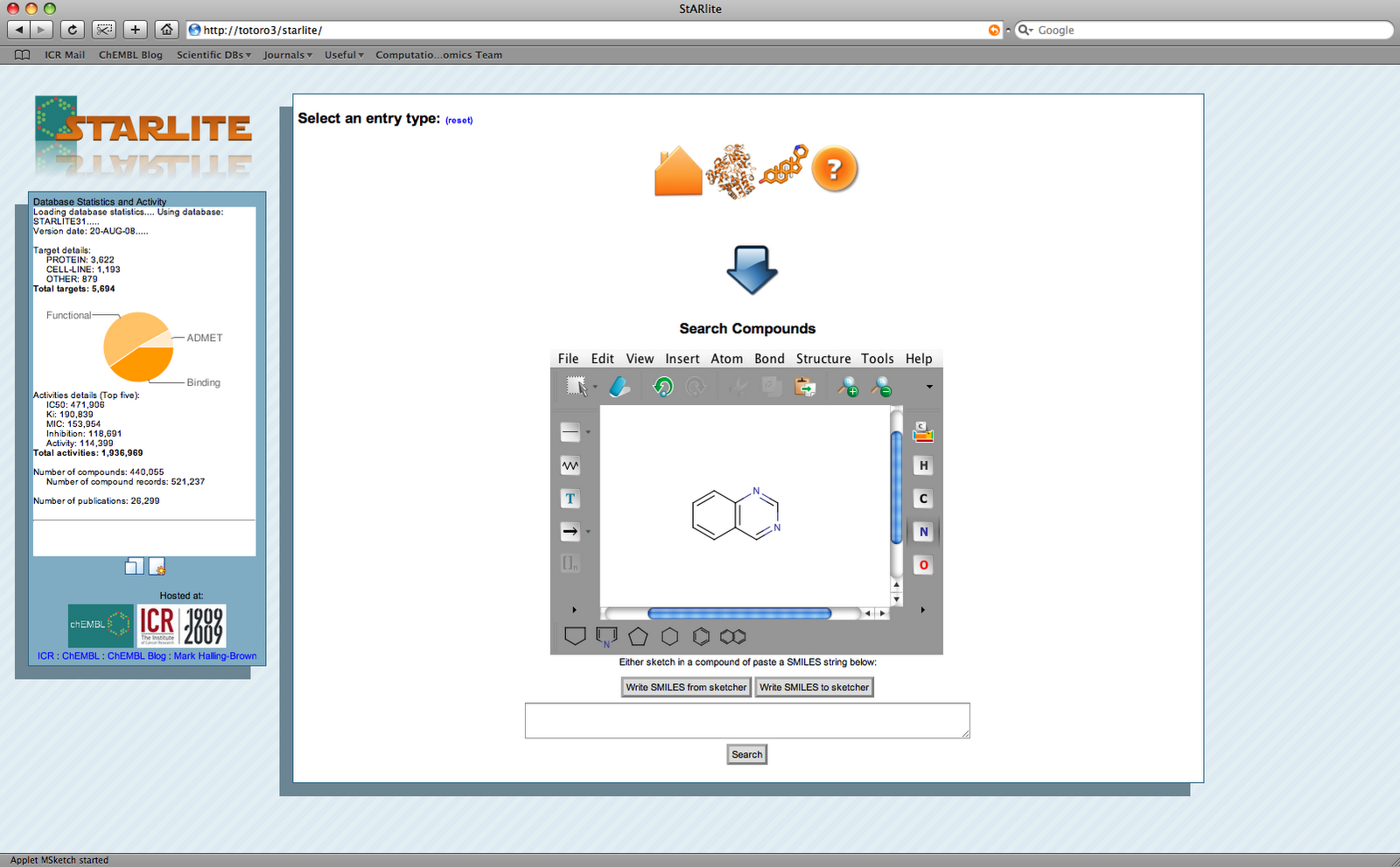Pick the carbon C atom button
The height and width of the screenshot is (867, 1400).
coord(923,499)
